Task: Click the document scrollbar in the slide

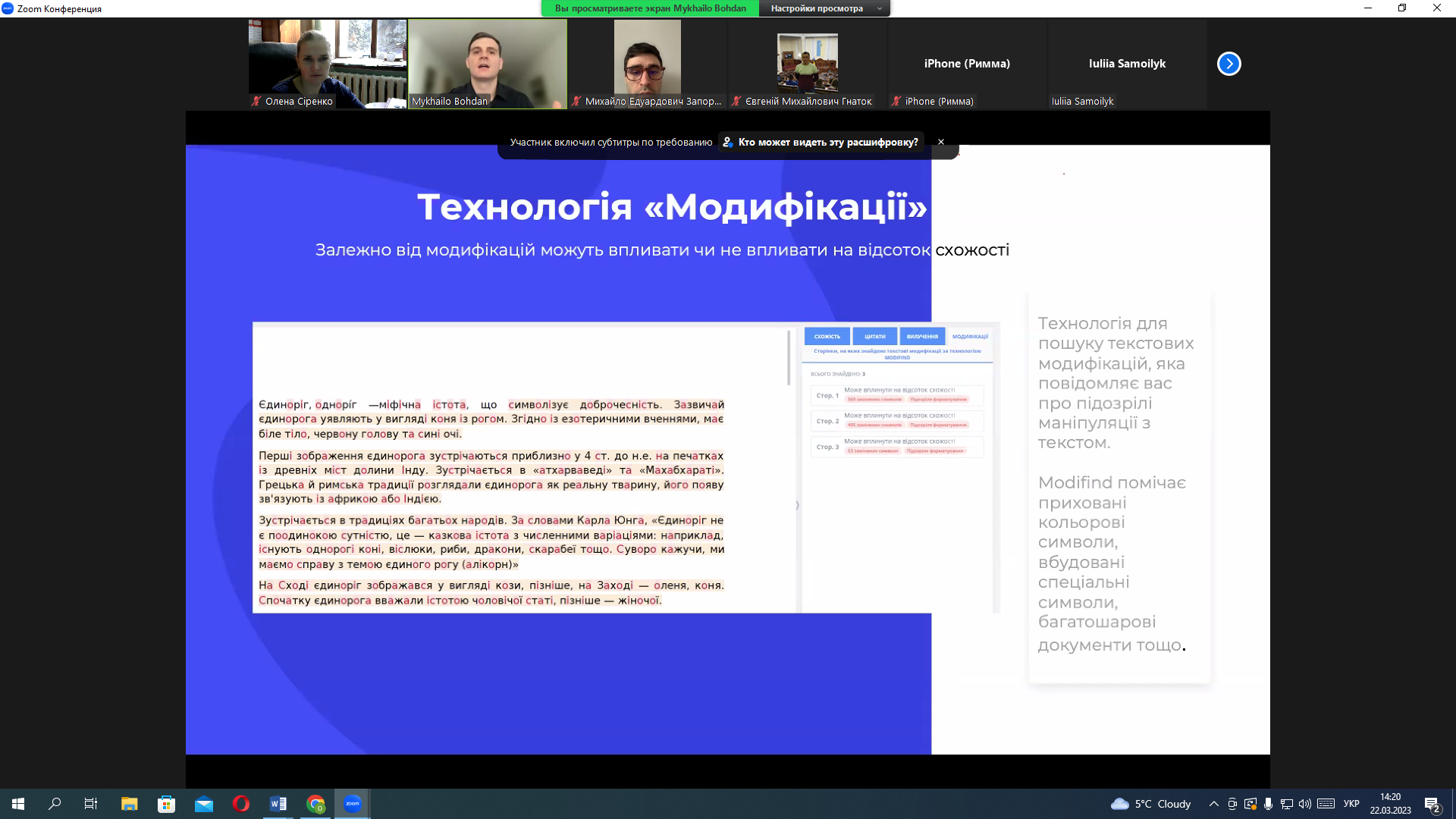Action: (x=789, y=358)
